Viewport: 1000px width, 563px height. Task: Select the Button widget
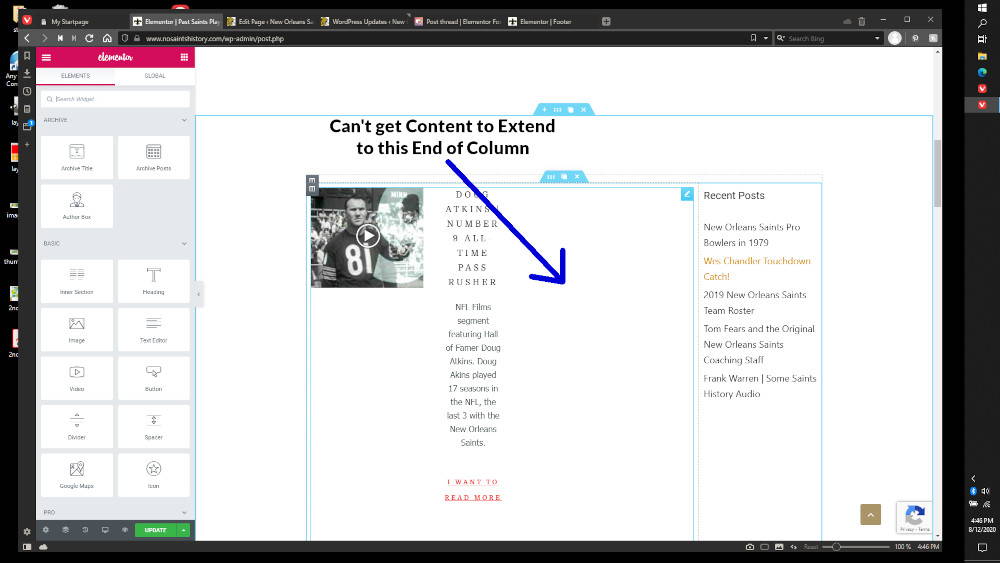pyautogui.click(x=154, y=378)
